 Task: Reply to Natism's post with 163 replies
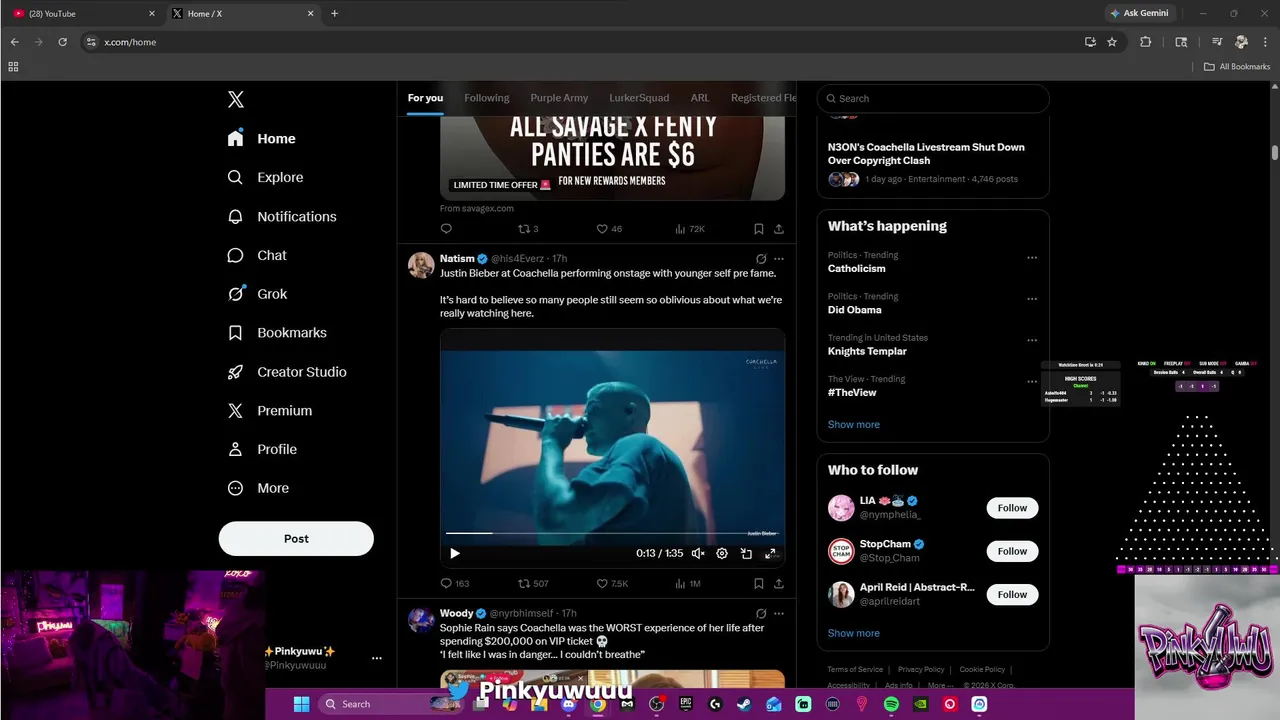tap(455, 583)
